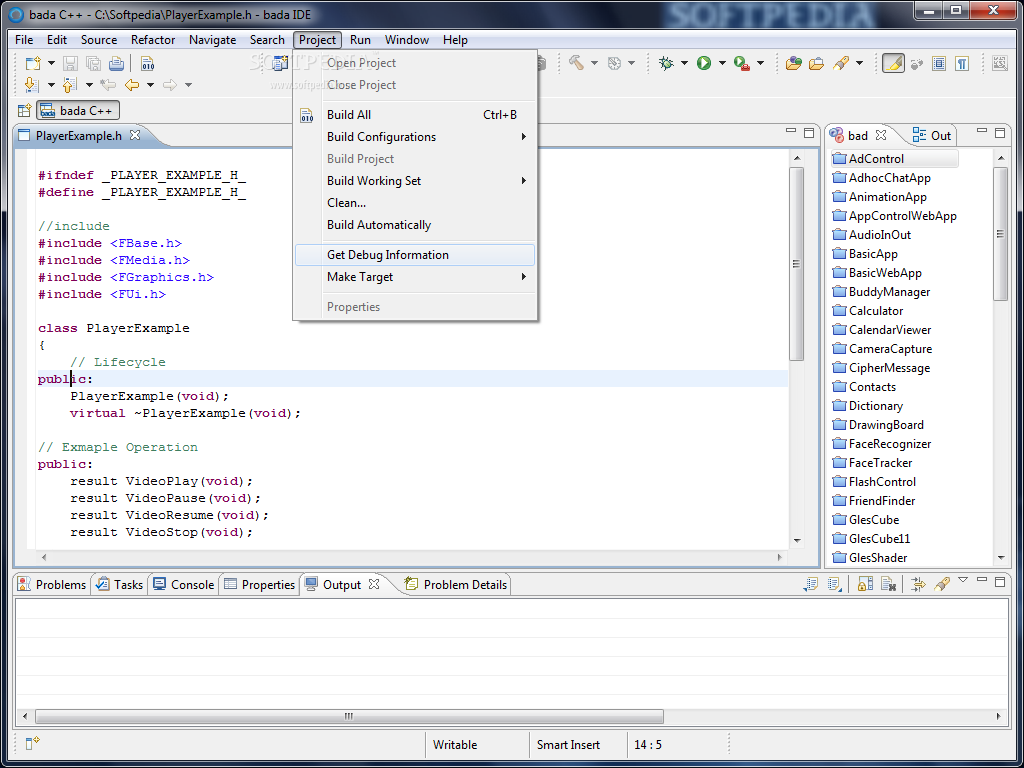Open Back history dropdown arrow
This screenshot has height=768, width=1024.
click(150, 85)
